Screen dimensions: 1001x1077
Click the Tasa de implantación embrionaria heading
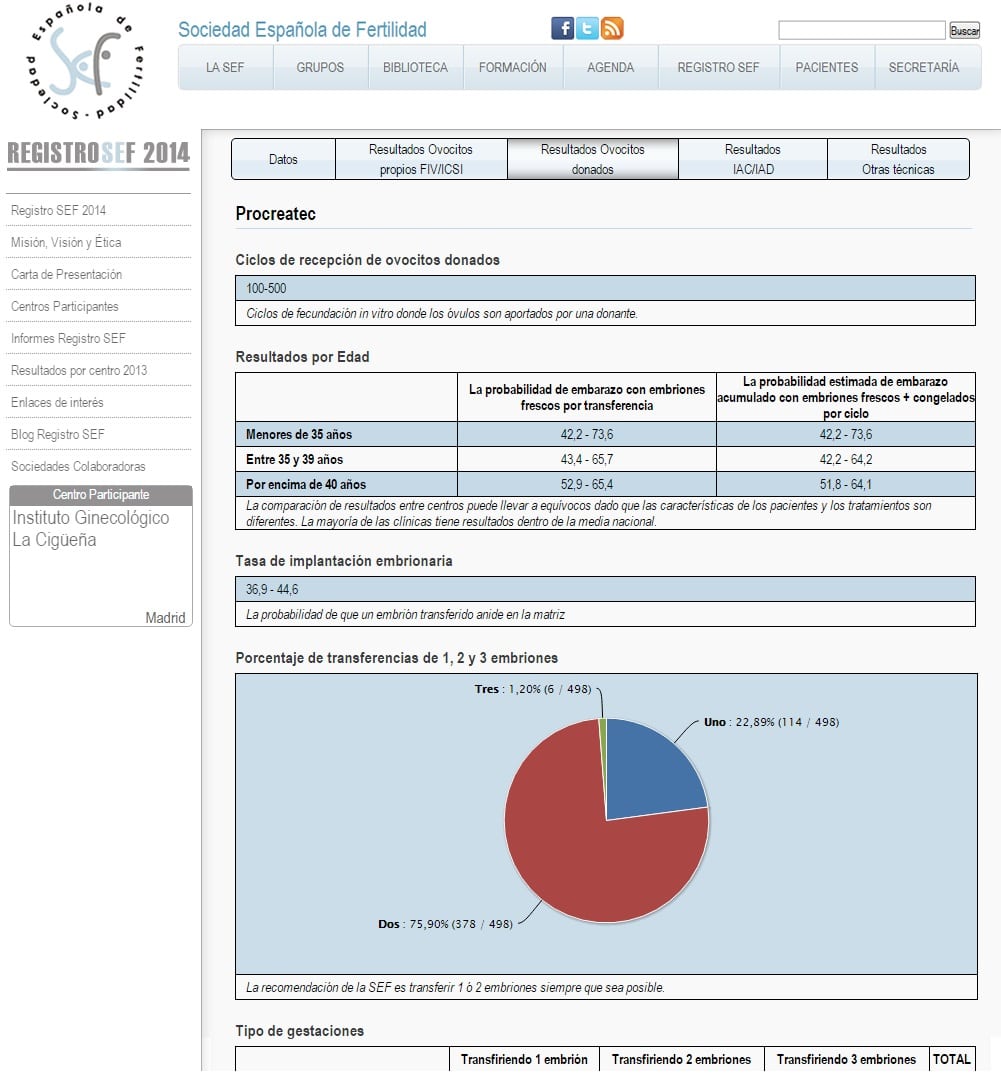(x=344, y=560)
